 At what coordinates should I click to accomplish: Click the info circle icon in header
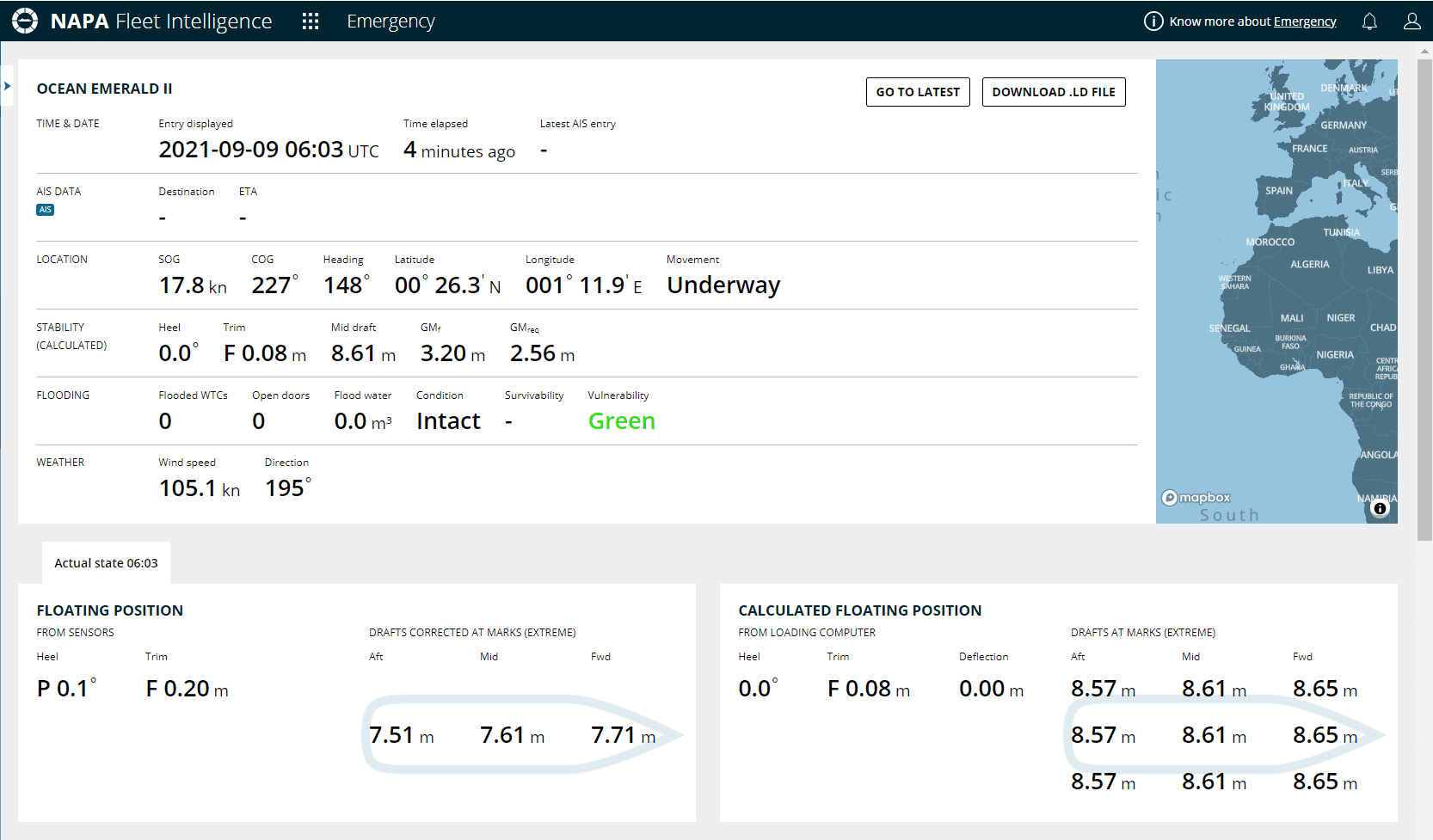point(1153,21)
